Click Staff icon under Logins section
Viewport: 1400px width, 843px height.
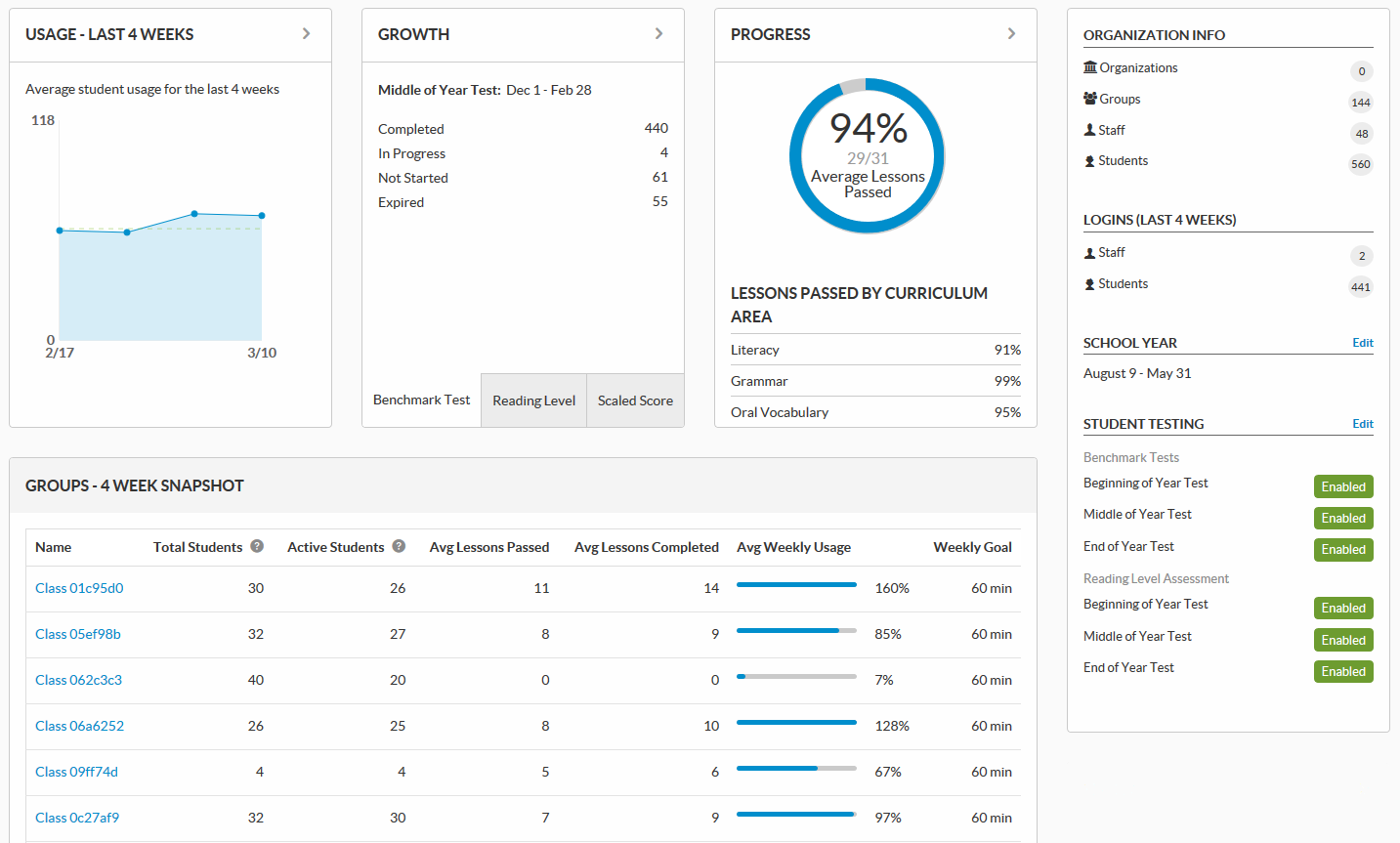1089,253
